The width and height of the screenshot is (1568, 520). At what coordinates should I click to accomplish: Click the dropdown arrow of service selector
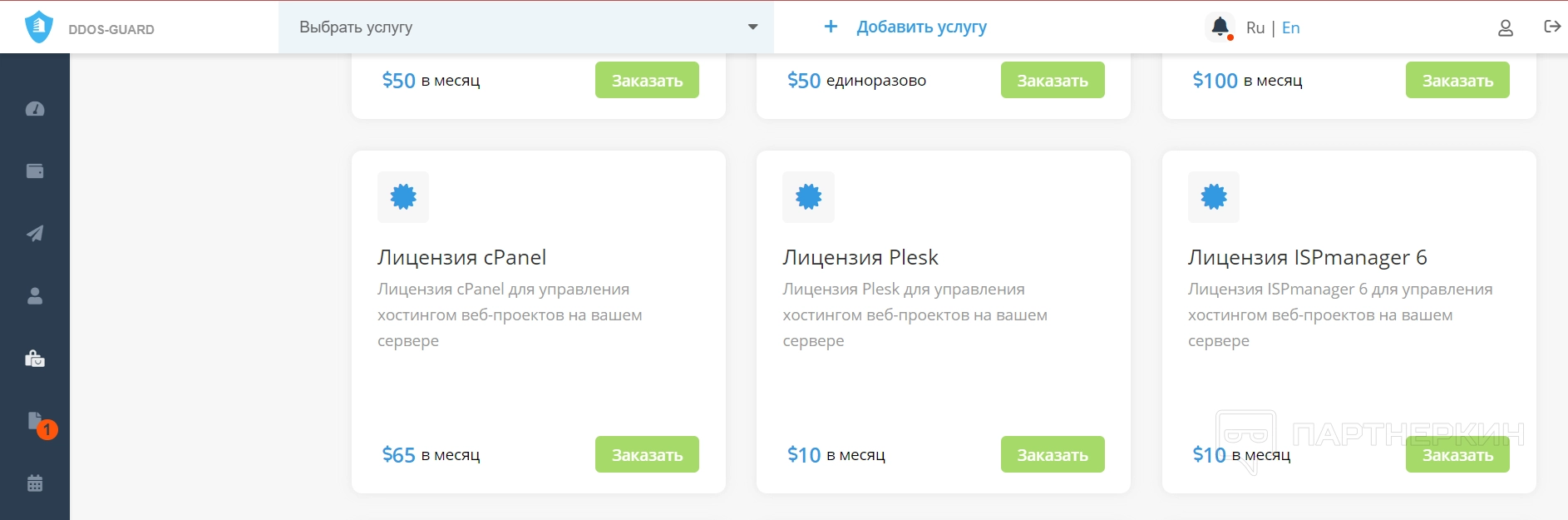coord(752,27)
